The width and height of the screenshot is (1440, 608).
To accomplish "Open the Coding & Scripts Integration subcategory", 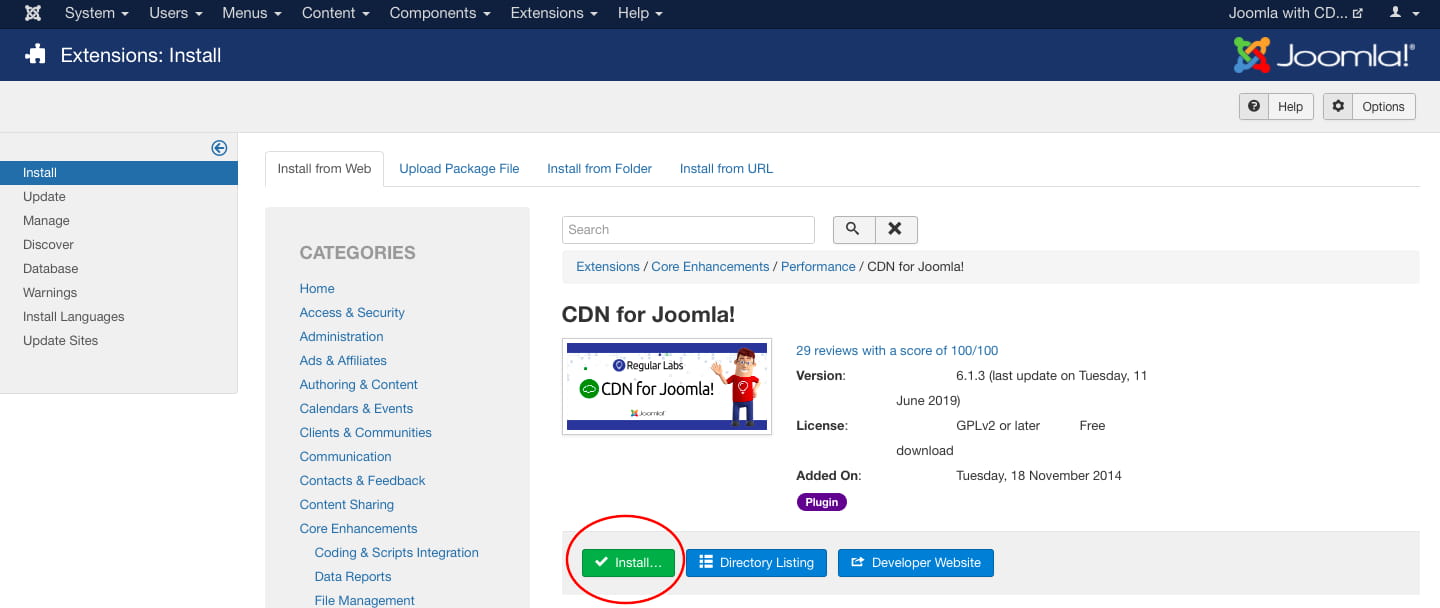I will click(x=397, y=553).
